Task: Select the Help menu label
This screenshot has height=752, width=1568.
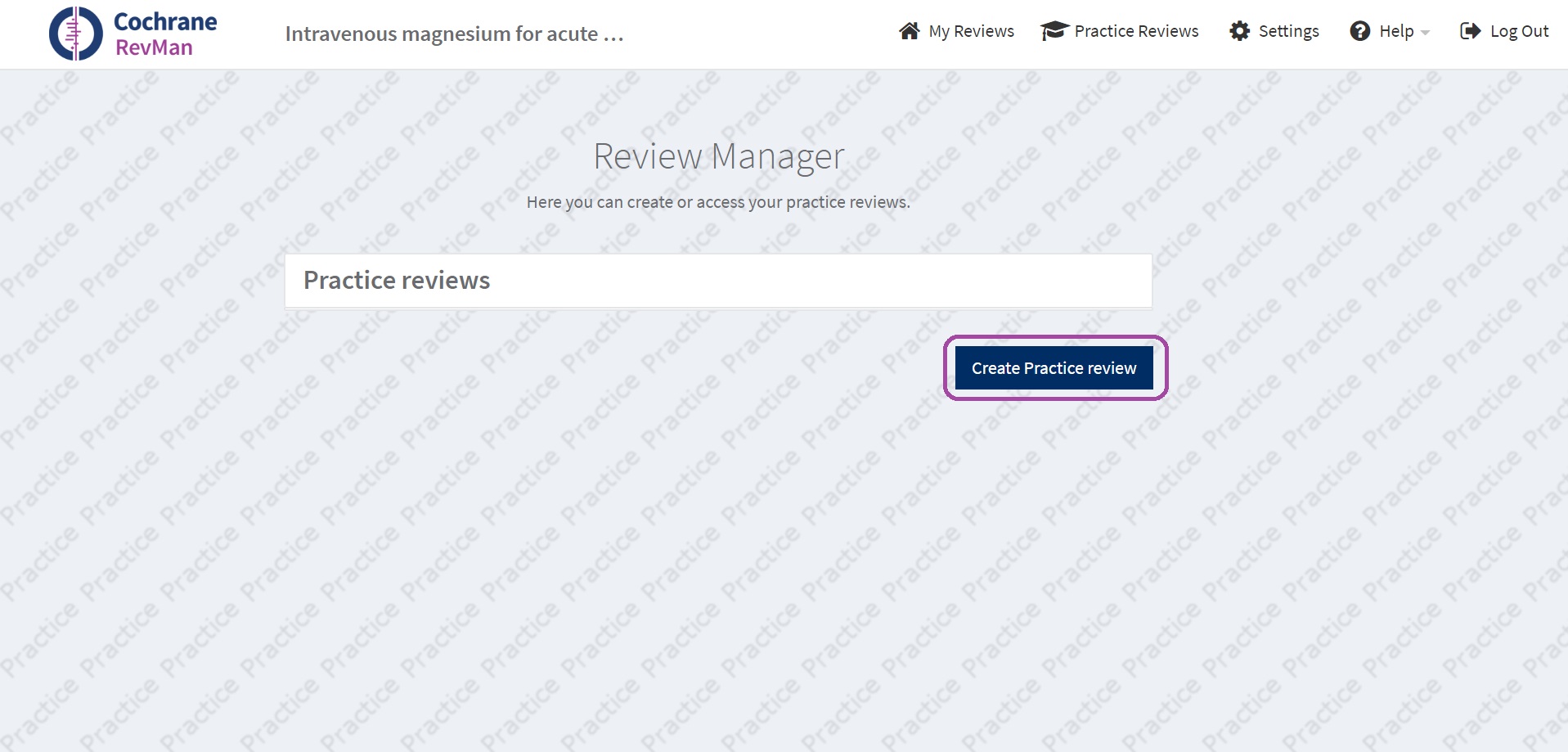Action: [x=1395, y=31]
